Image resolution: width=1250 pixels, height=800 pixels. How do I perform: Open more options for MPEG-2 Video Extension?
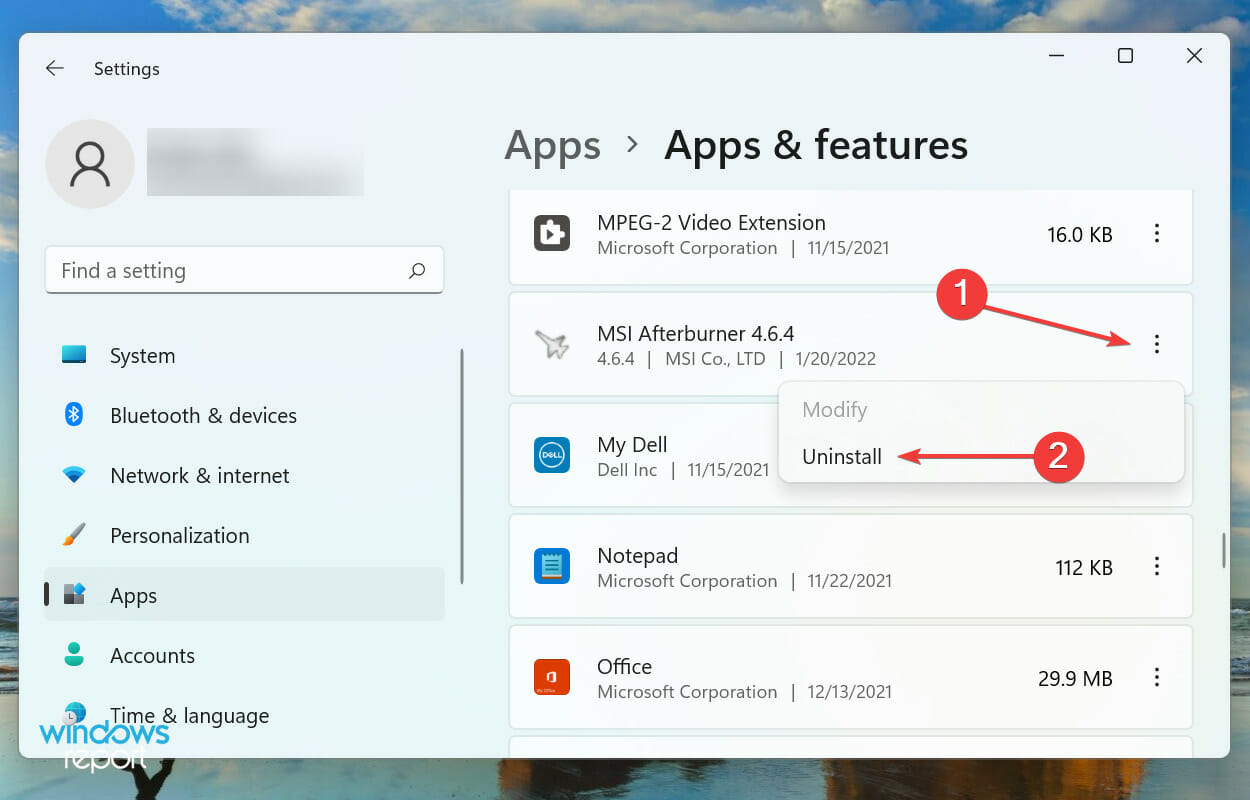[1157, 234]
